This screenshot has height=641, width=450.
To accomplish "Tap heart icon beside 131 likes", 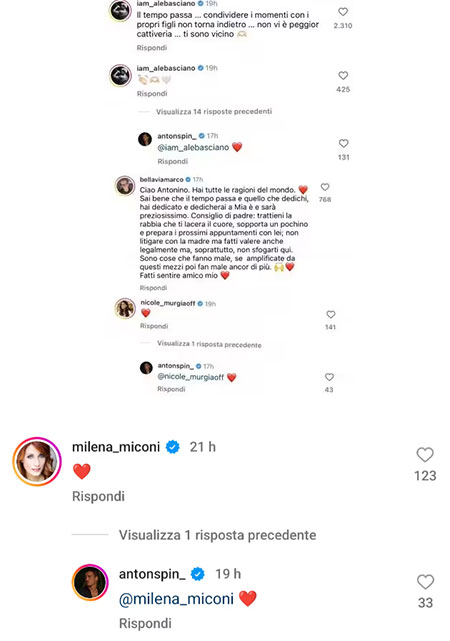I will pyautogui.click(x=343, y=143).
